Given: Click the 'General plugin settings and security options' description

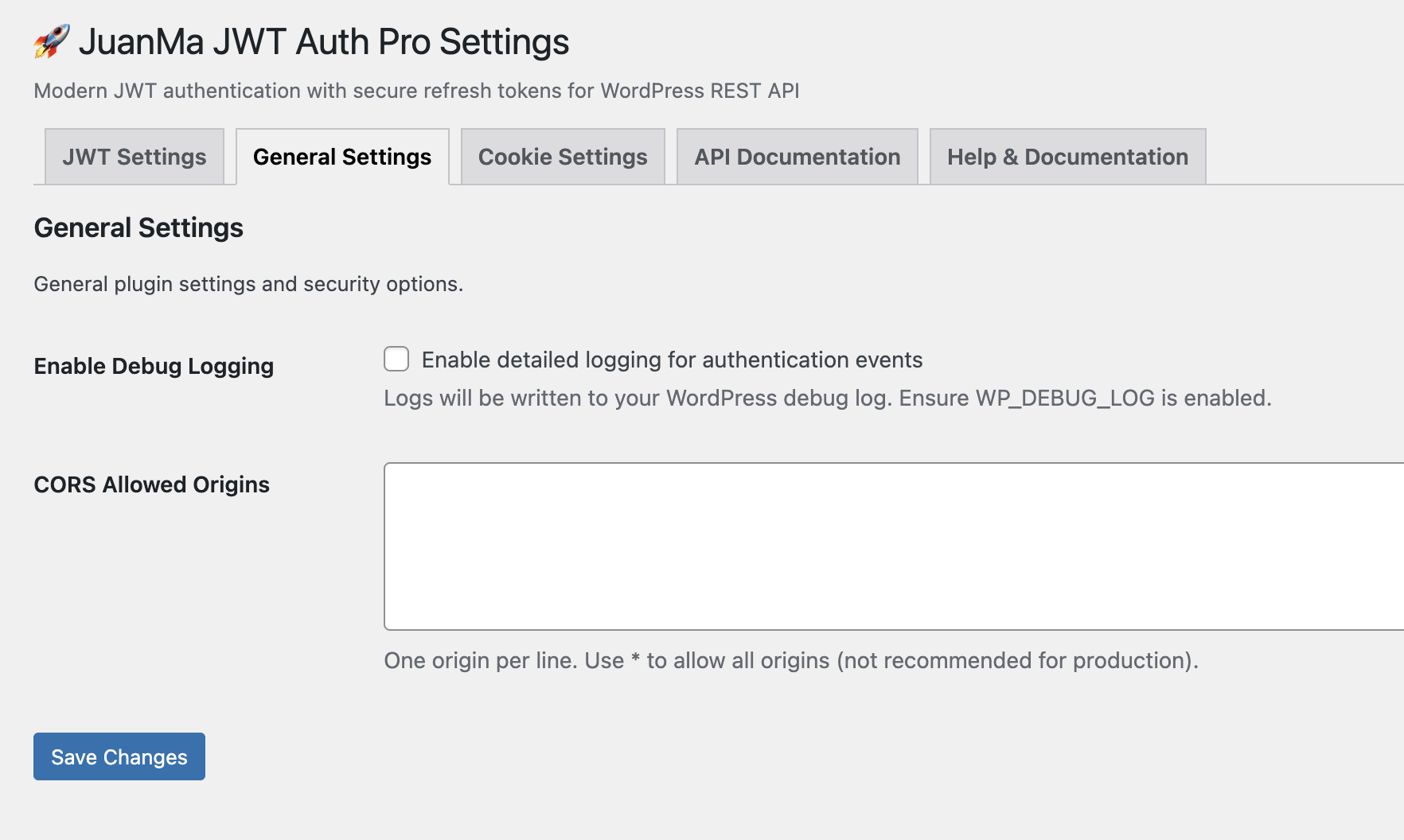Looking at the screenshot, I should [x=248, y=284].
